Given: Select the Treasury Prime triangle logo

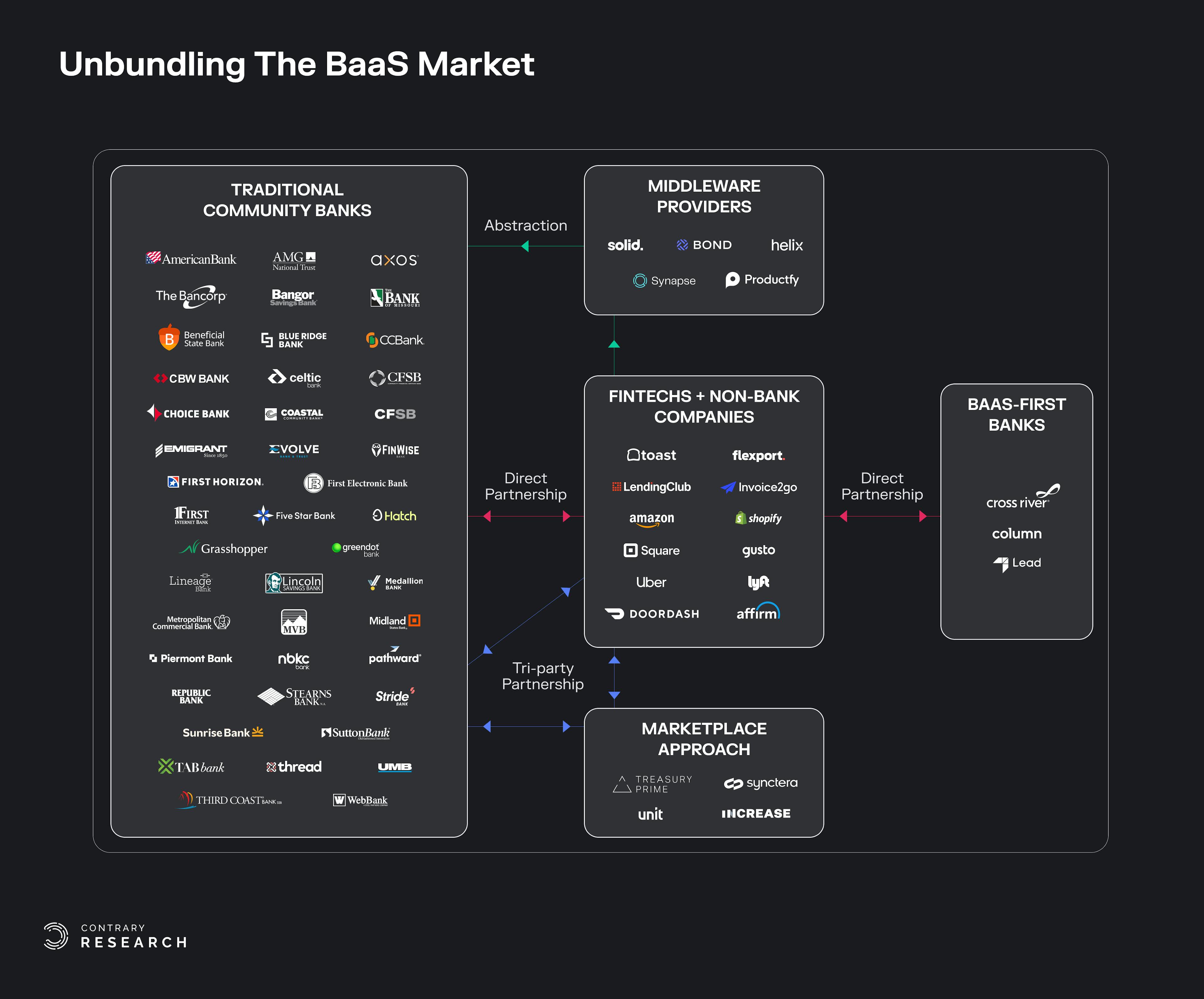Looking at the screenshot, I should point(622,784).
